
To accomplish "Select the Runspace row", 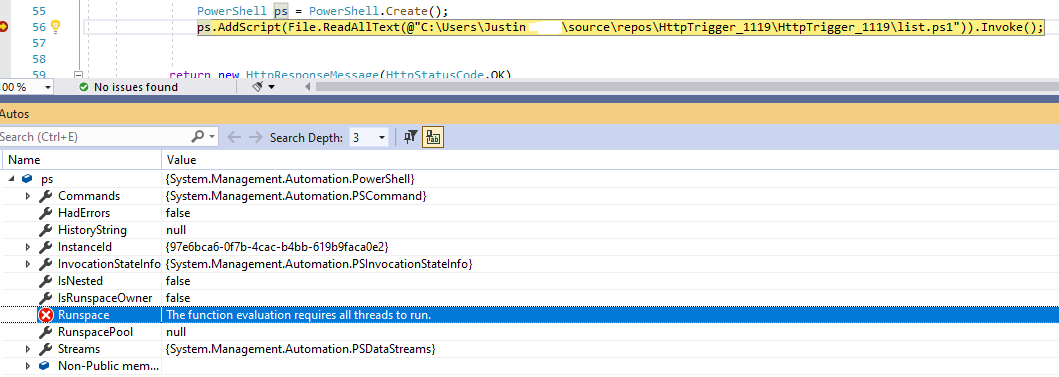I will point(530,315).
